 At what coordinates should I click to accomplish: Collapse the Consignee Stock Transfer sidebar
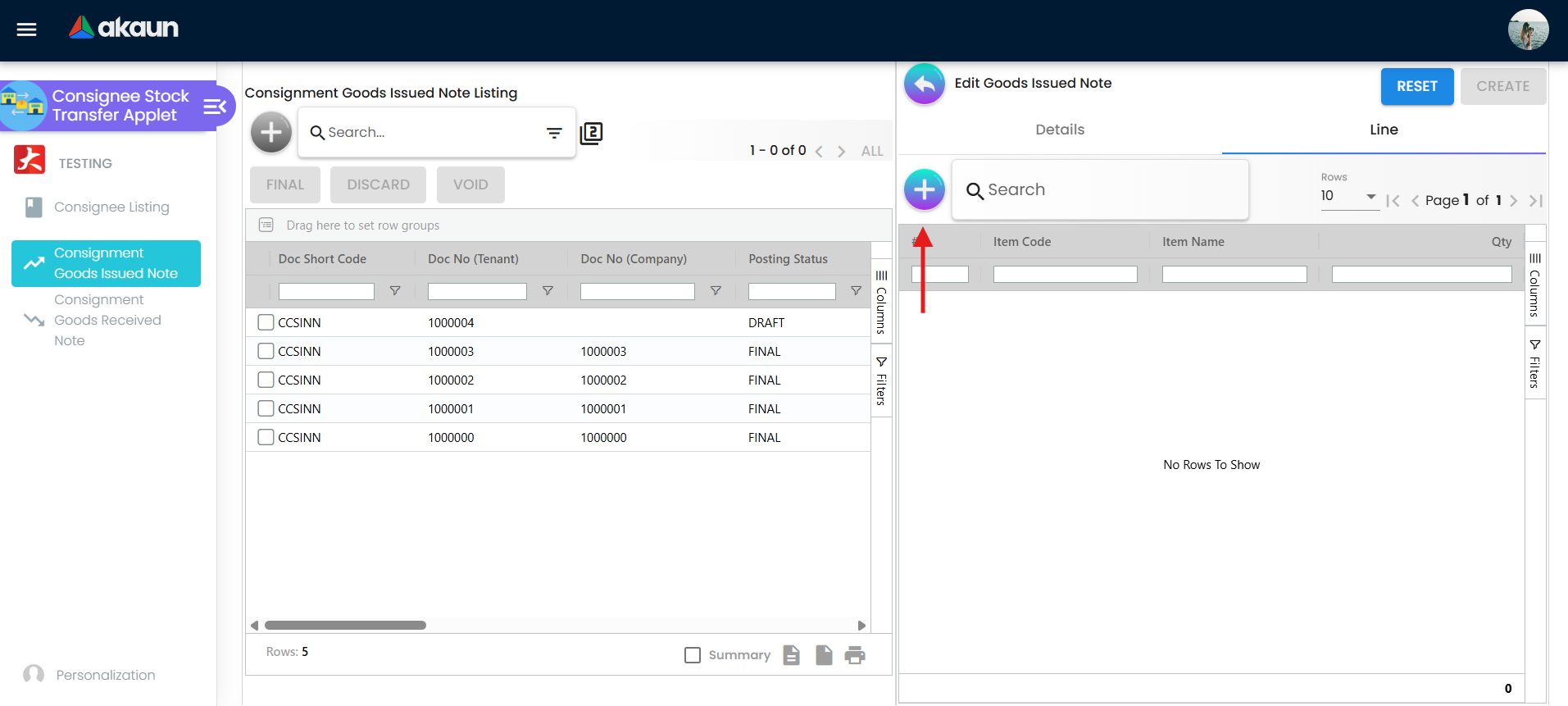(215, 107)
